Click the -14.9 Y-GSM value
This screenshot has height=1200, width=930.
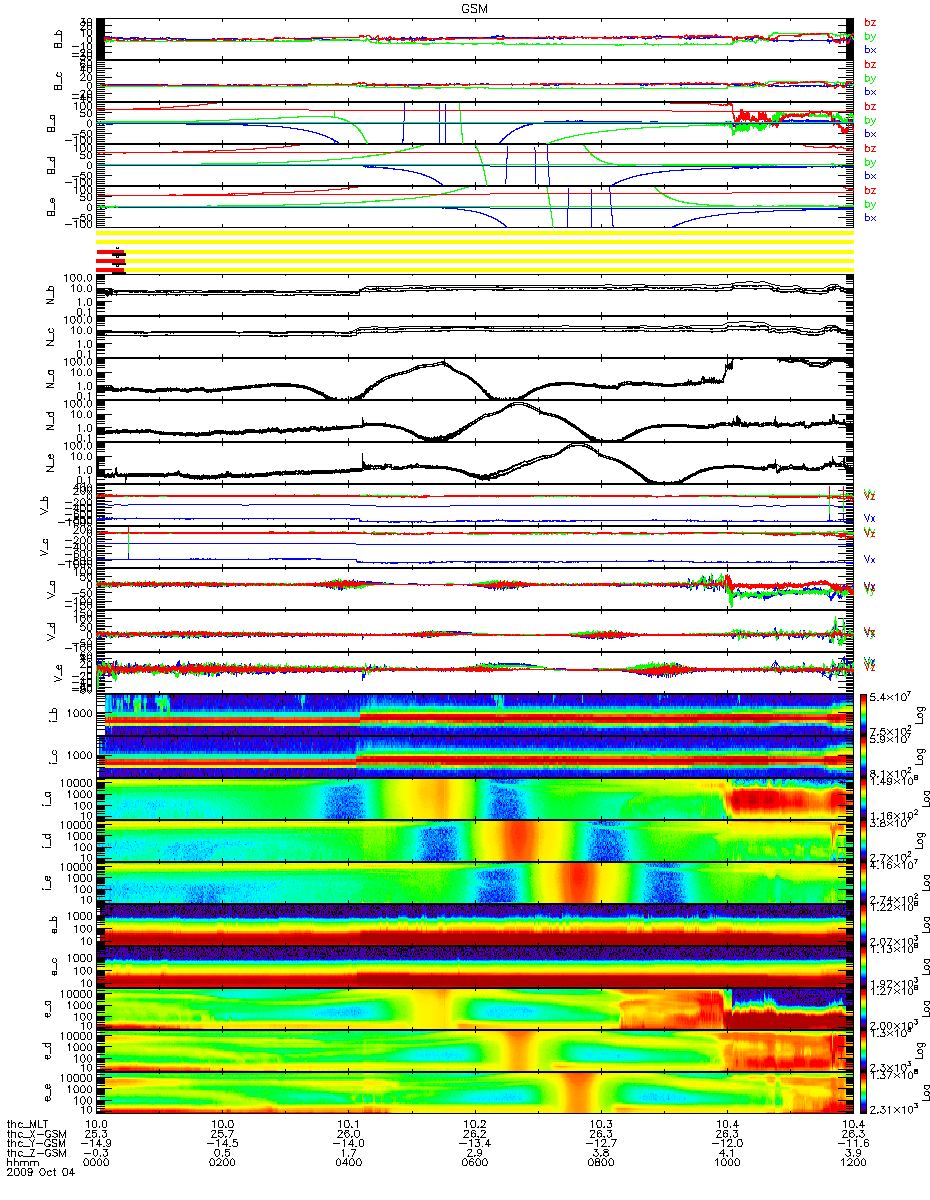click(x=97, y=1145)
